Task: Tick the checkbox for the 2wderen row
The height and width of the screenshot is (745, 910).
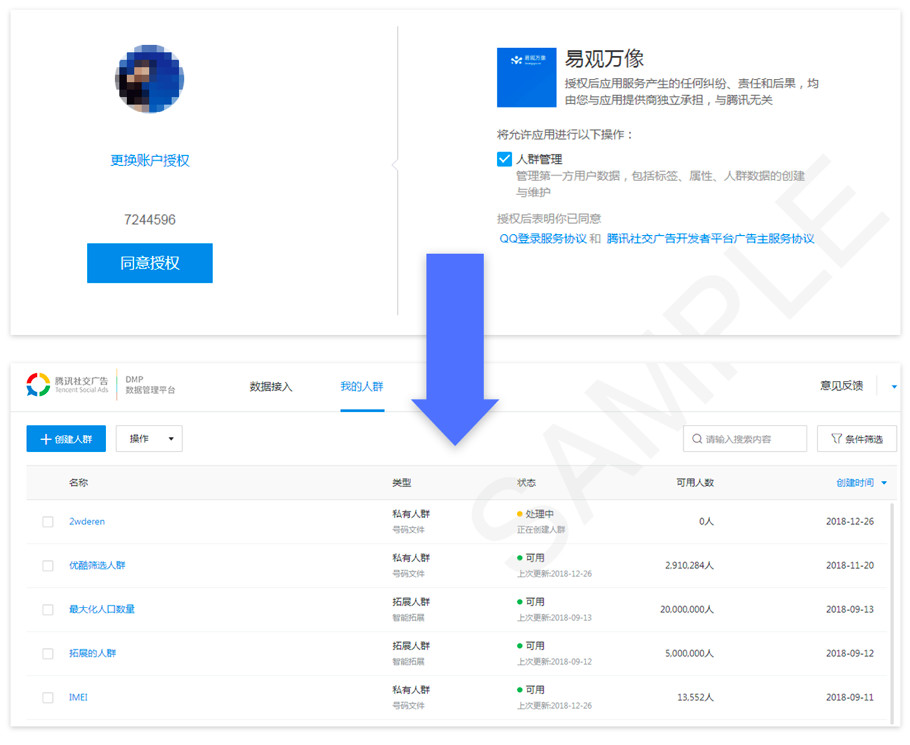Action: [x=48, y=522]
